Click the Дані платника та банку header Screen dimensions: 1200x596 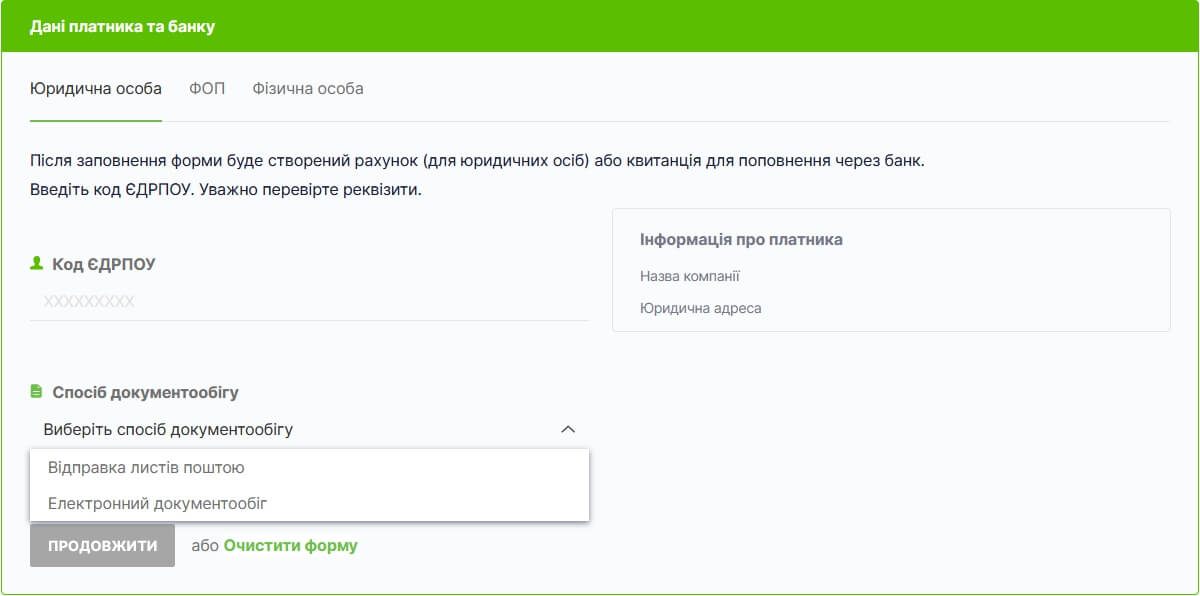[x=122, y=26]
